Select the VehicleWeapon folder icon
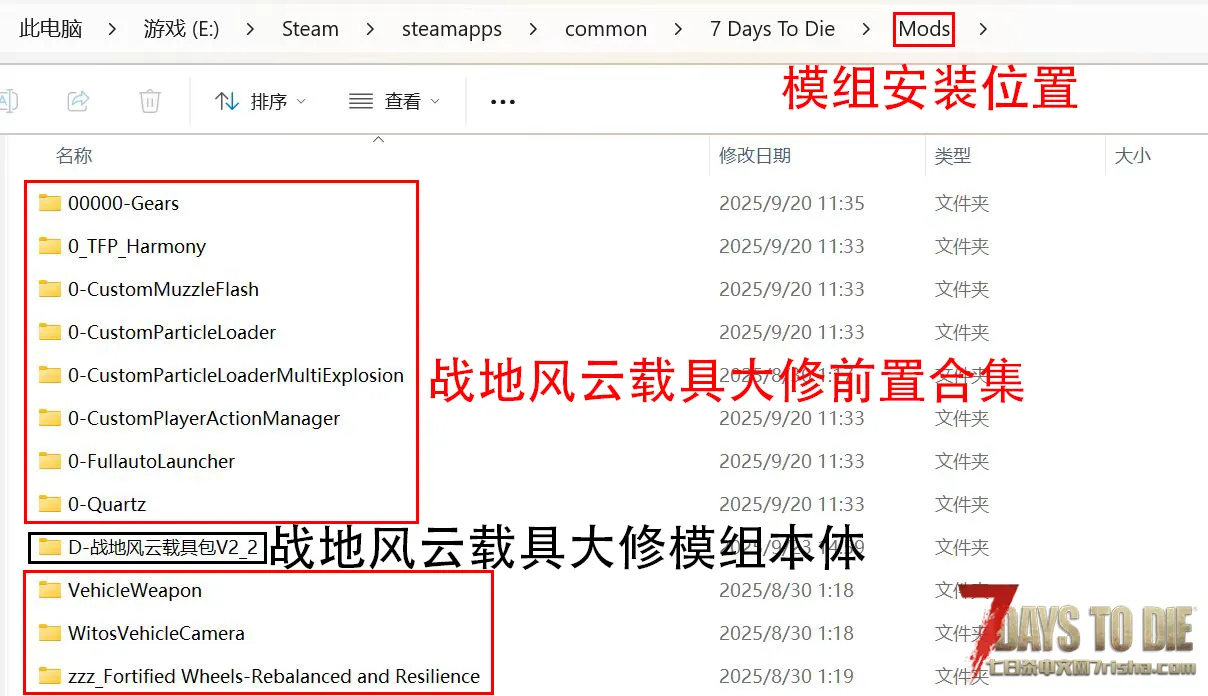This screenshot has width=1208, height=696. [50, 590]
